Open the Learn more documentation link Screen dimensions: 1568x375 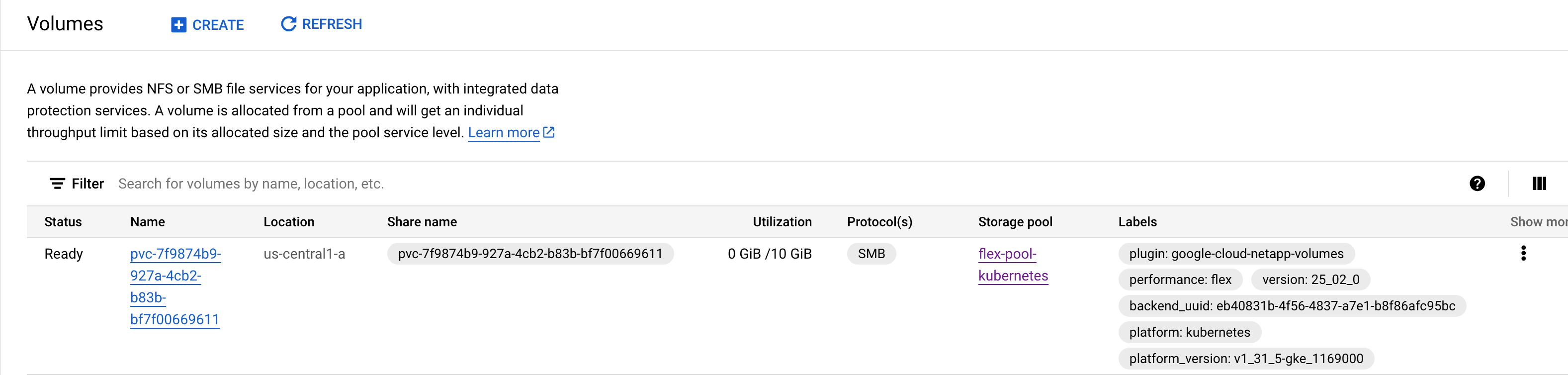[504, 133]
